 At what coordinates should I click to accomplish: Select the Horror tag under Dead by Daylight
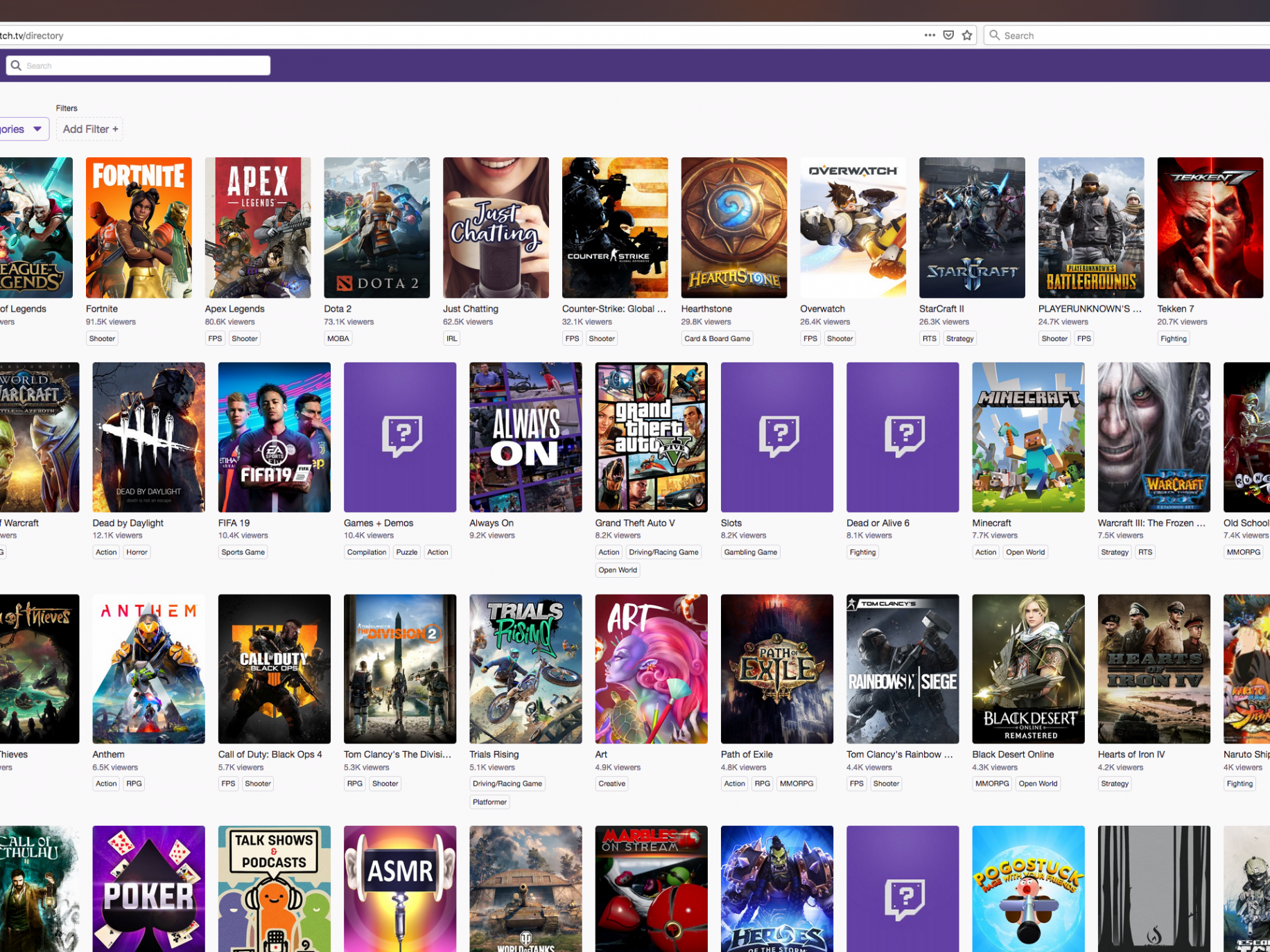click(x=137, y=552)
